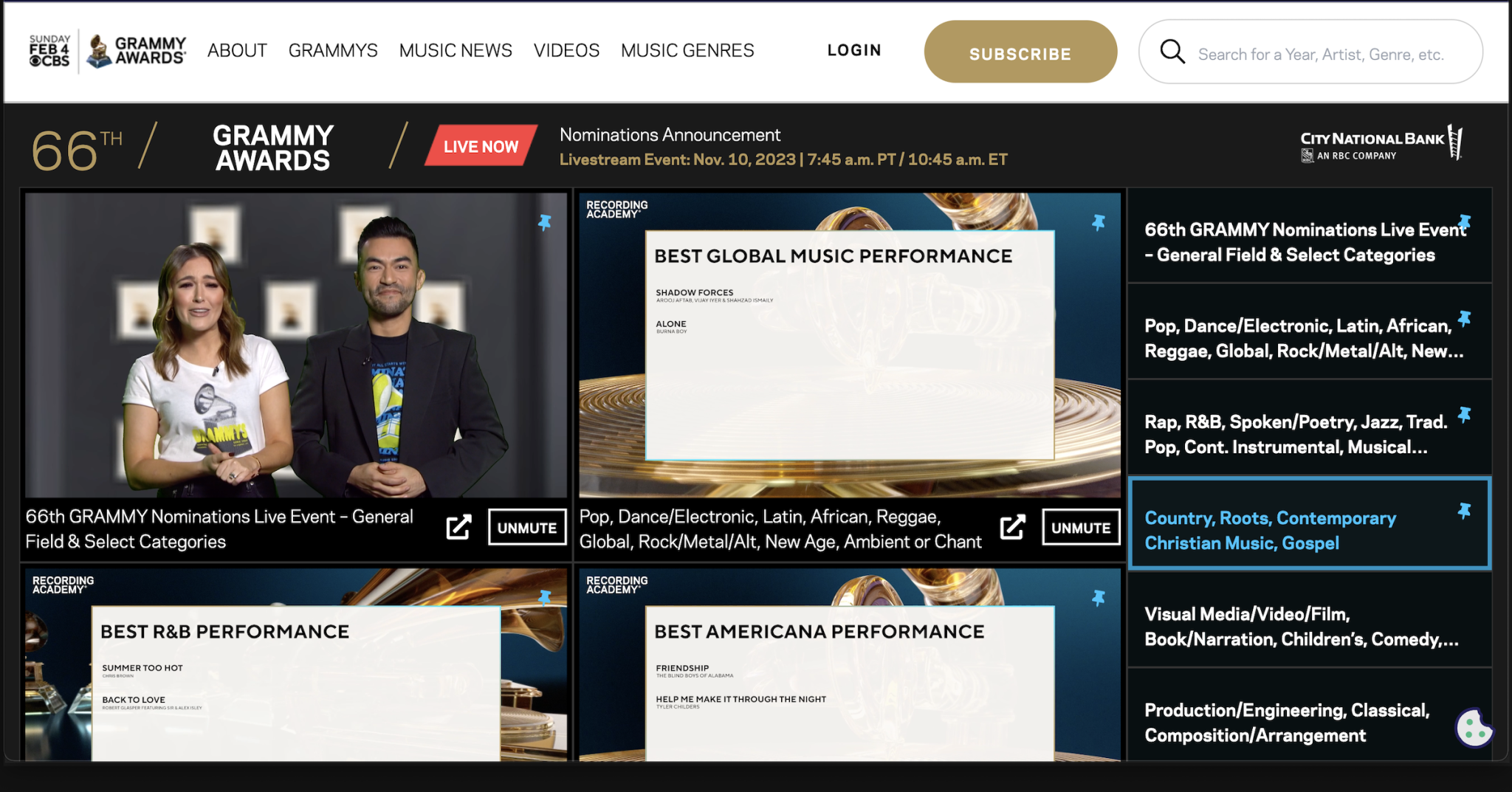Pin the Best Americana Performance video

1099,598
